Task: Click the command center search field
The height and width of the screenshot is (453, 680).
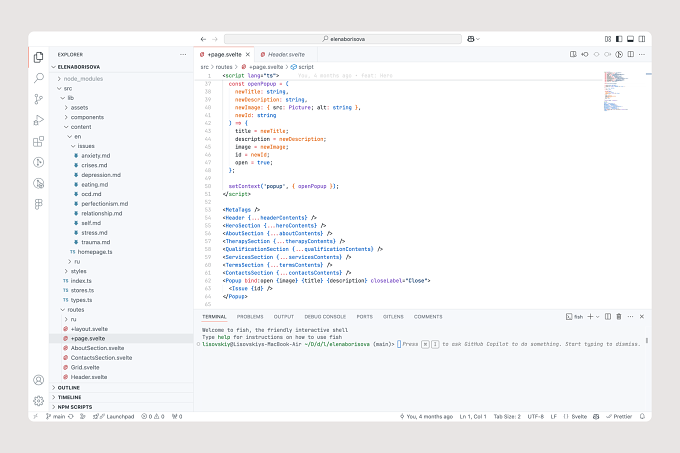Action: (x=343, y=39)
